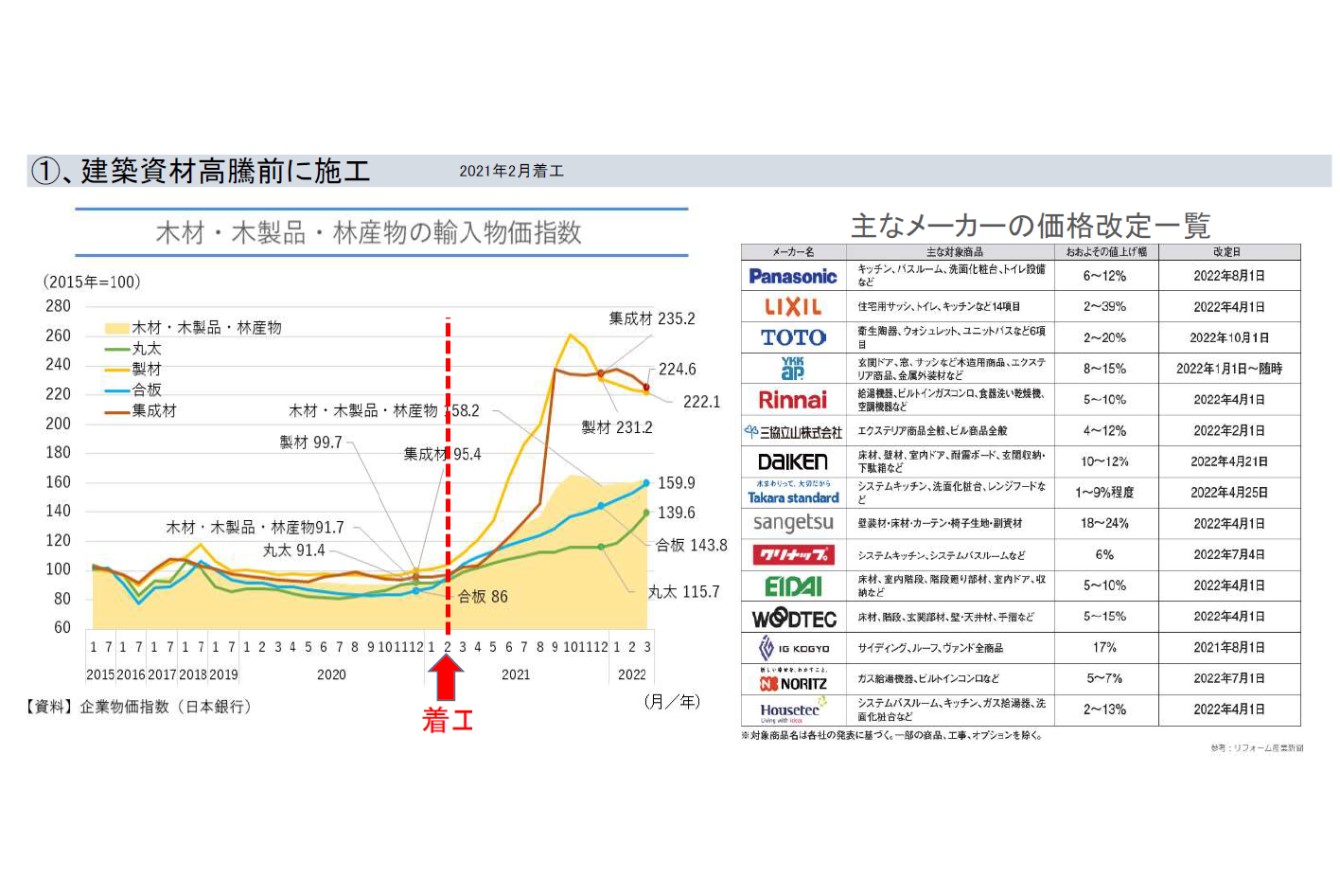Select the Takara standard logo

click(793, 492)
